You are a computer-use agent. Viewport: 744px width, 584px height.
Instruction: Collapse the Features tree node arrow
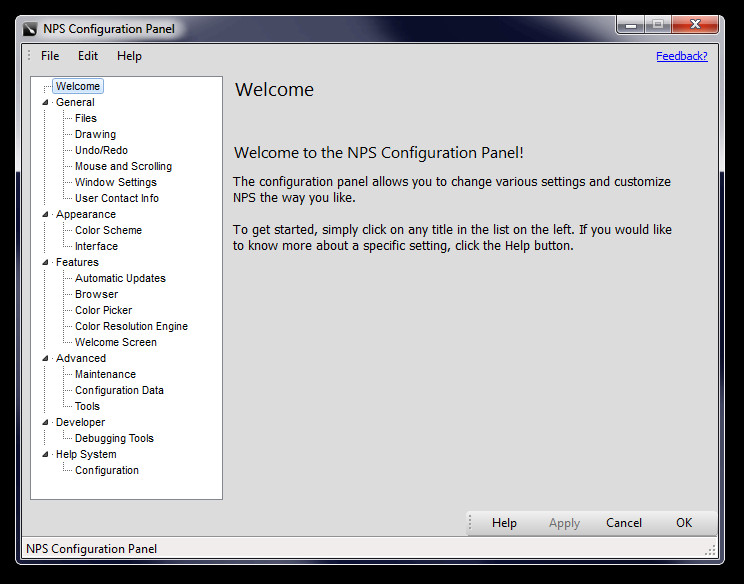(x=45, y=262)
